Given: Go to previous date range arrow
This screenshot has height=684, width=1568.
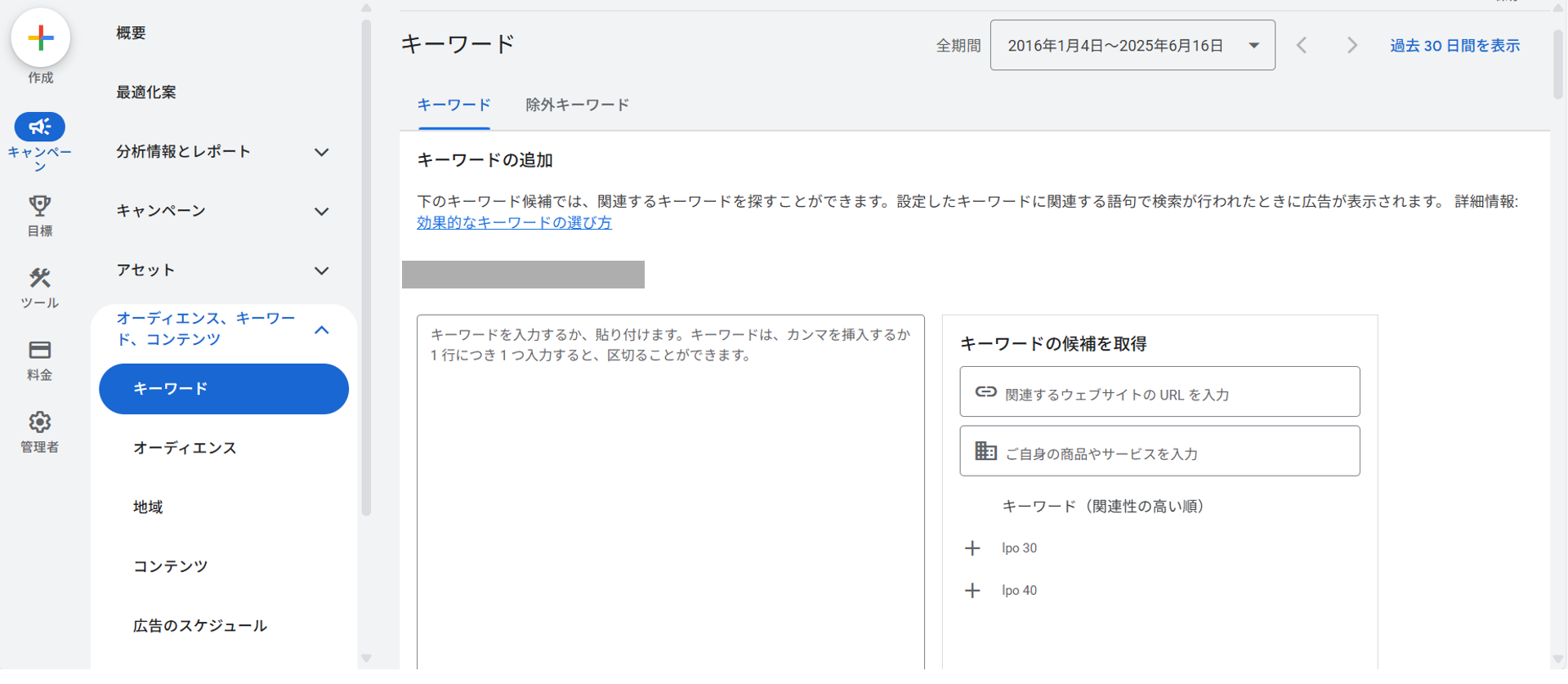Looking at the screenshot, I should pyautogui.click(x=1302, y=45).
